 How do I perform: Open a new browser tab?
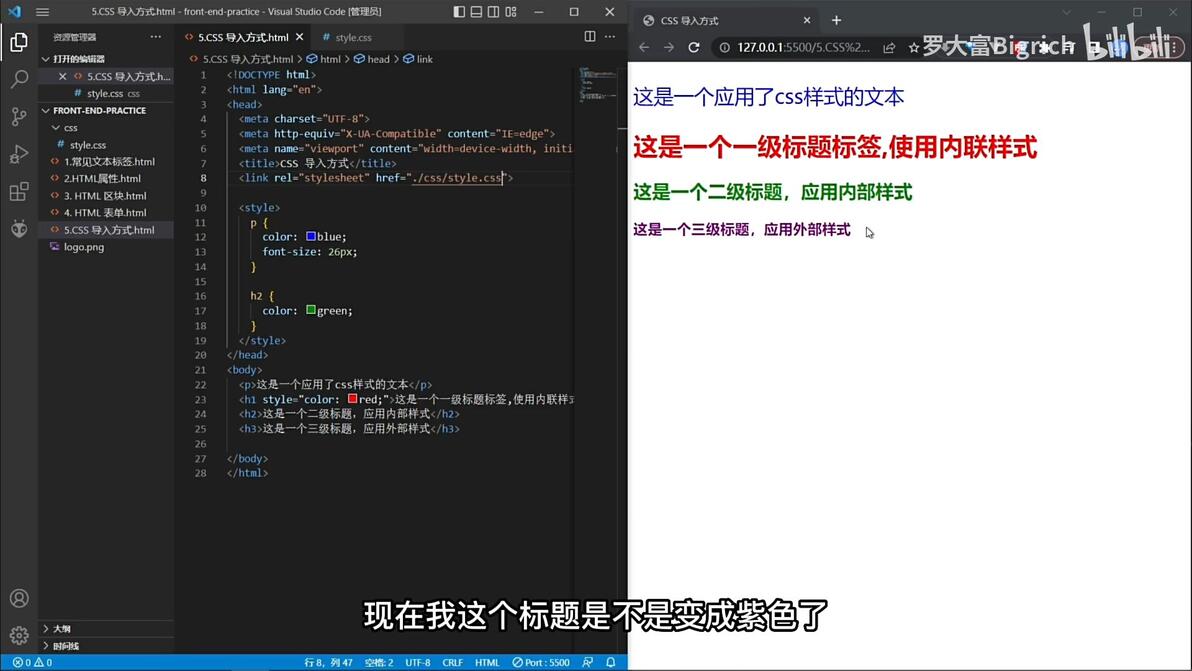tap(836, 21)
